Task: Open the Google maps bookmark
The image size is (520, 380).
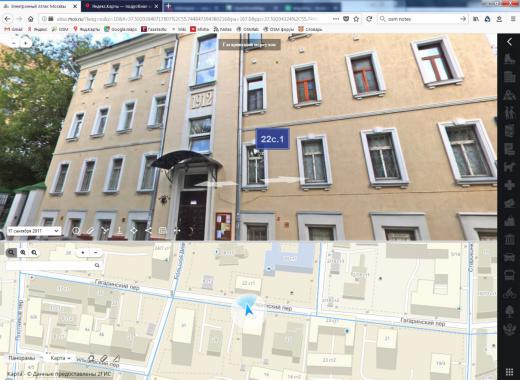Action: click(120, 29)
